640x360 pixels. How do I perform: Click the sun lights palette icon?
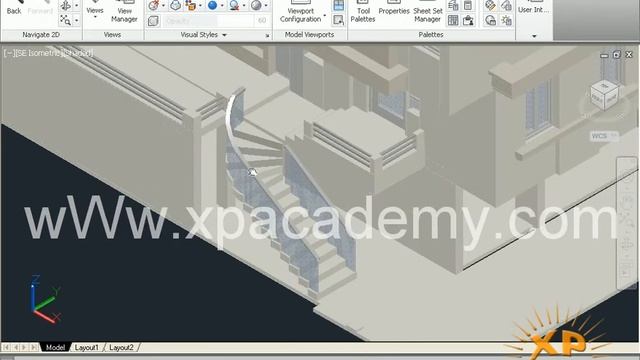(507, 20)
